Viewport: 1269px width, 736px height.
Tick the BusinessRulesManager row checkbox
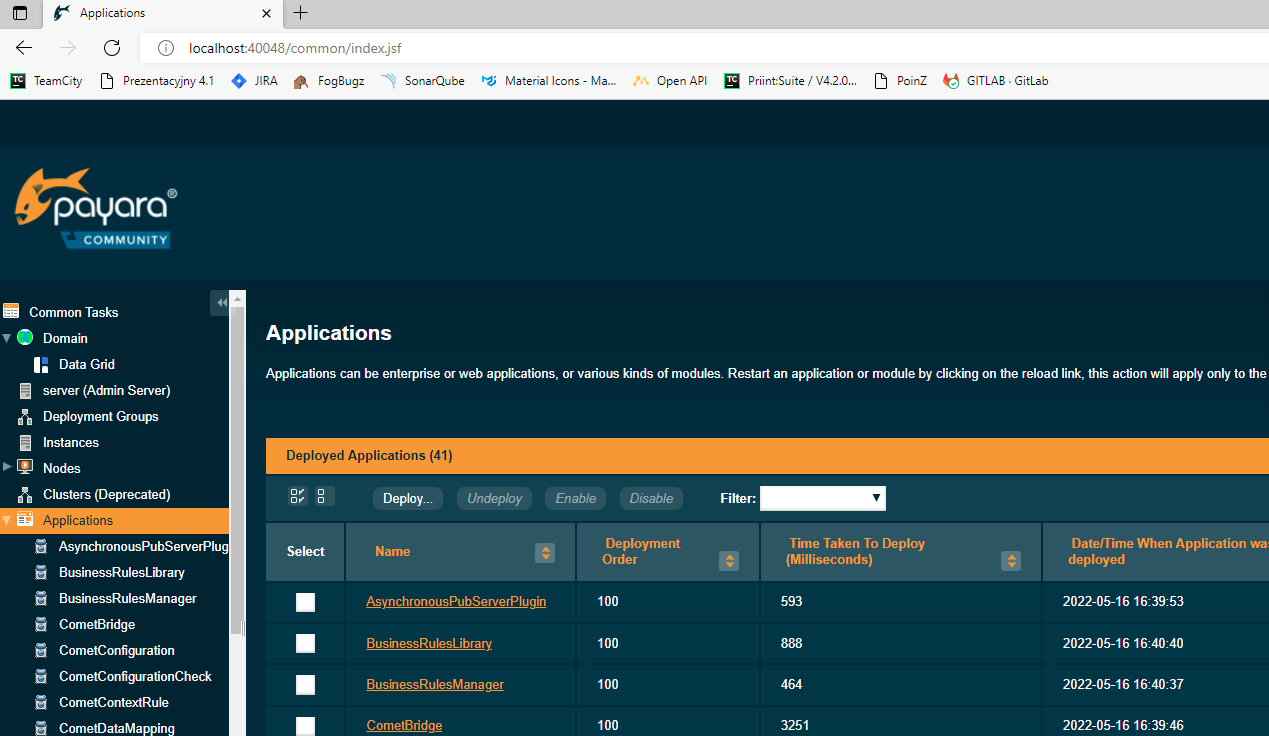click(x=306, y=685)
